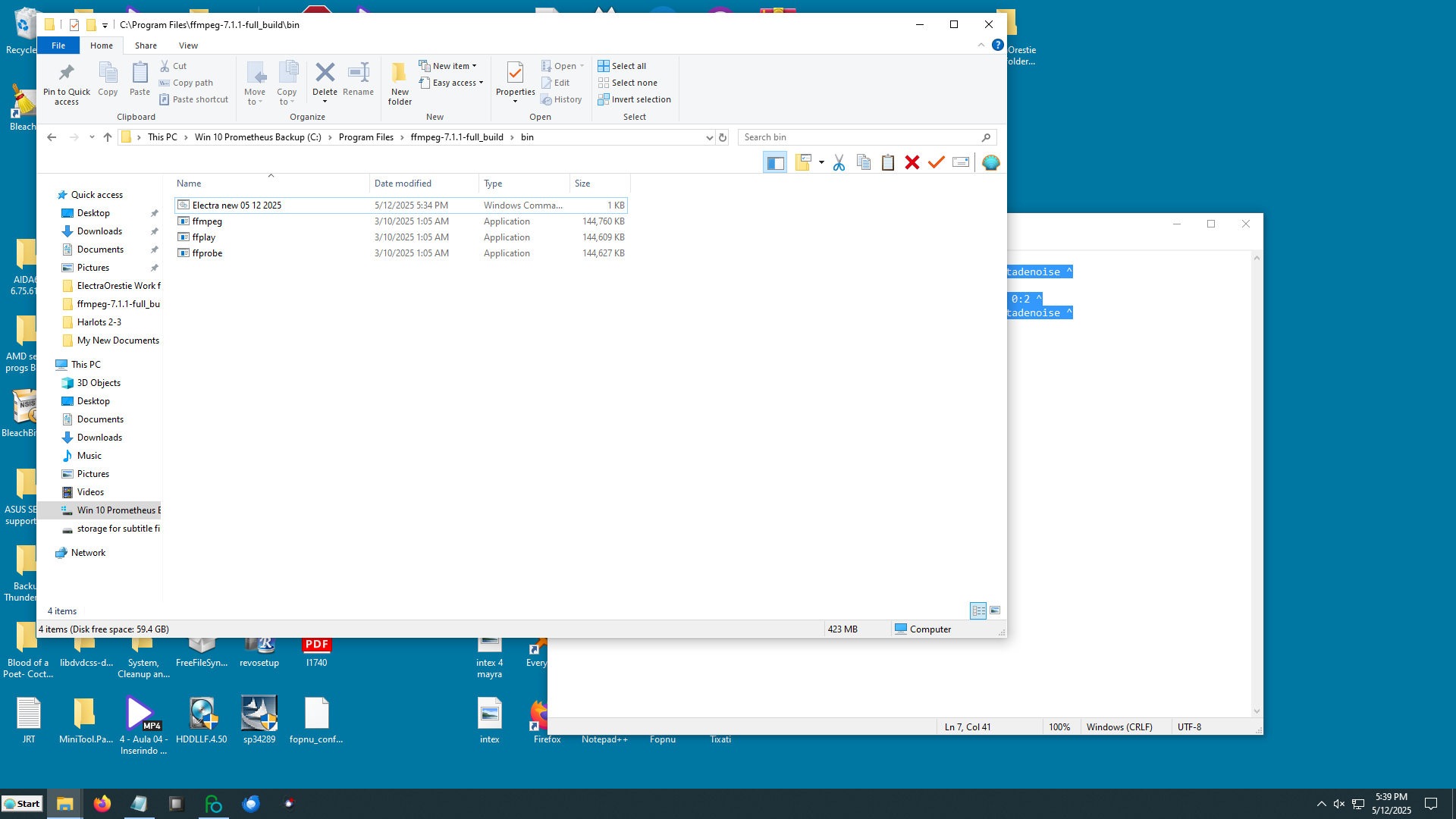Viewport: 1456px width, 819px height.
Task: Pin to Quick access in ribbon
Action: coord(67,83)
